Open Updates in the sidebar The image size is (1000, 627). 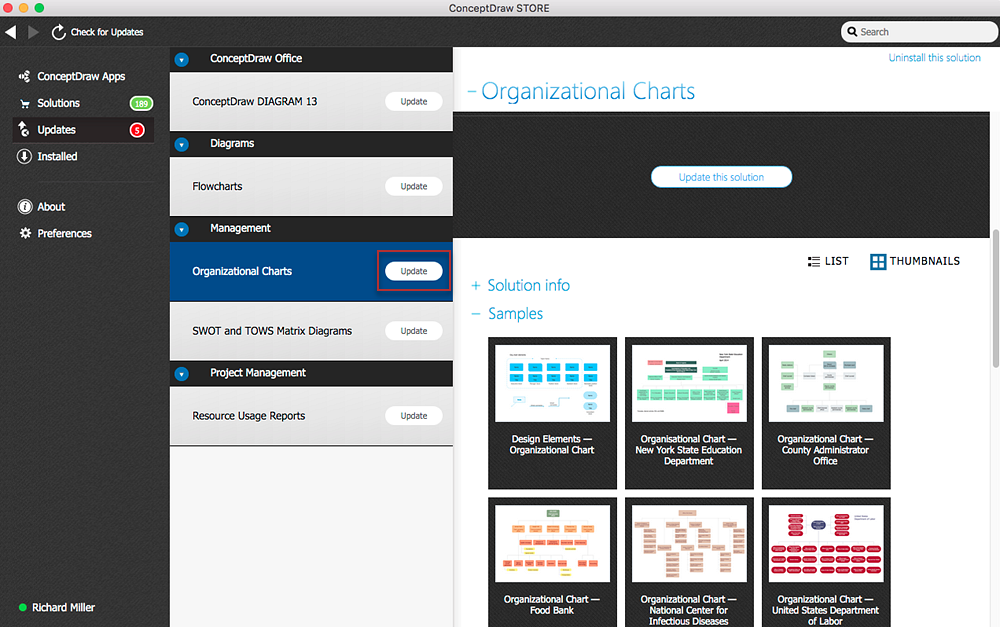[x=56, y=130]
